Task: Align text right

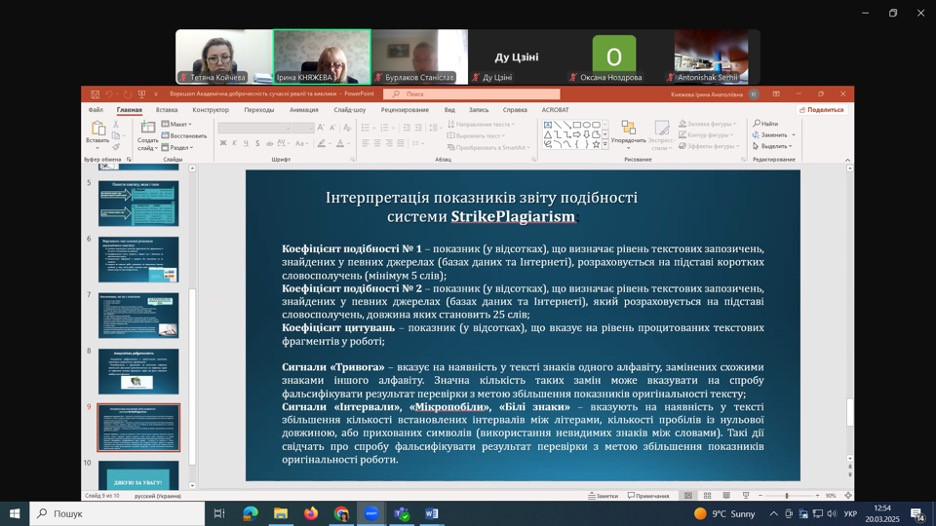Action: [x=389, y=143]
